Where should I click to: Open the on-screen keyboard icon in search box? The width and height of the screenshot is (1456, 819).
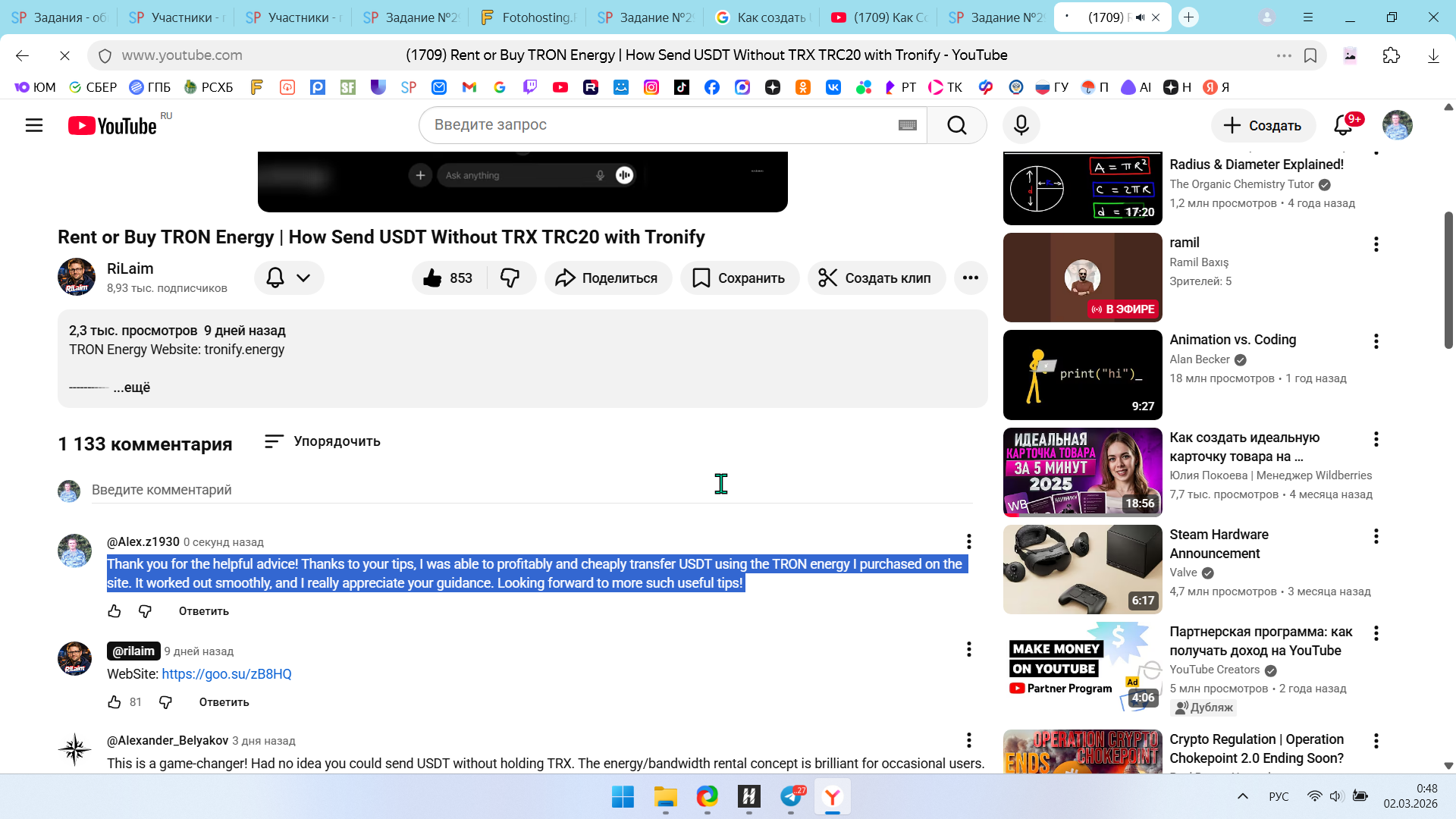pyautogui.click(x=907, y=125)
